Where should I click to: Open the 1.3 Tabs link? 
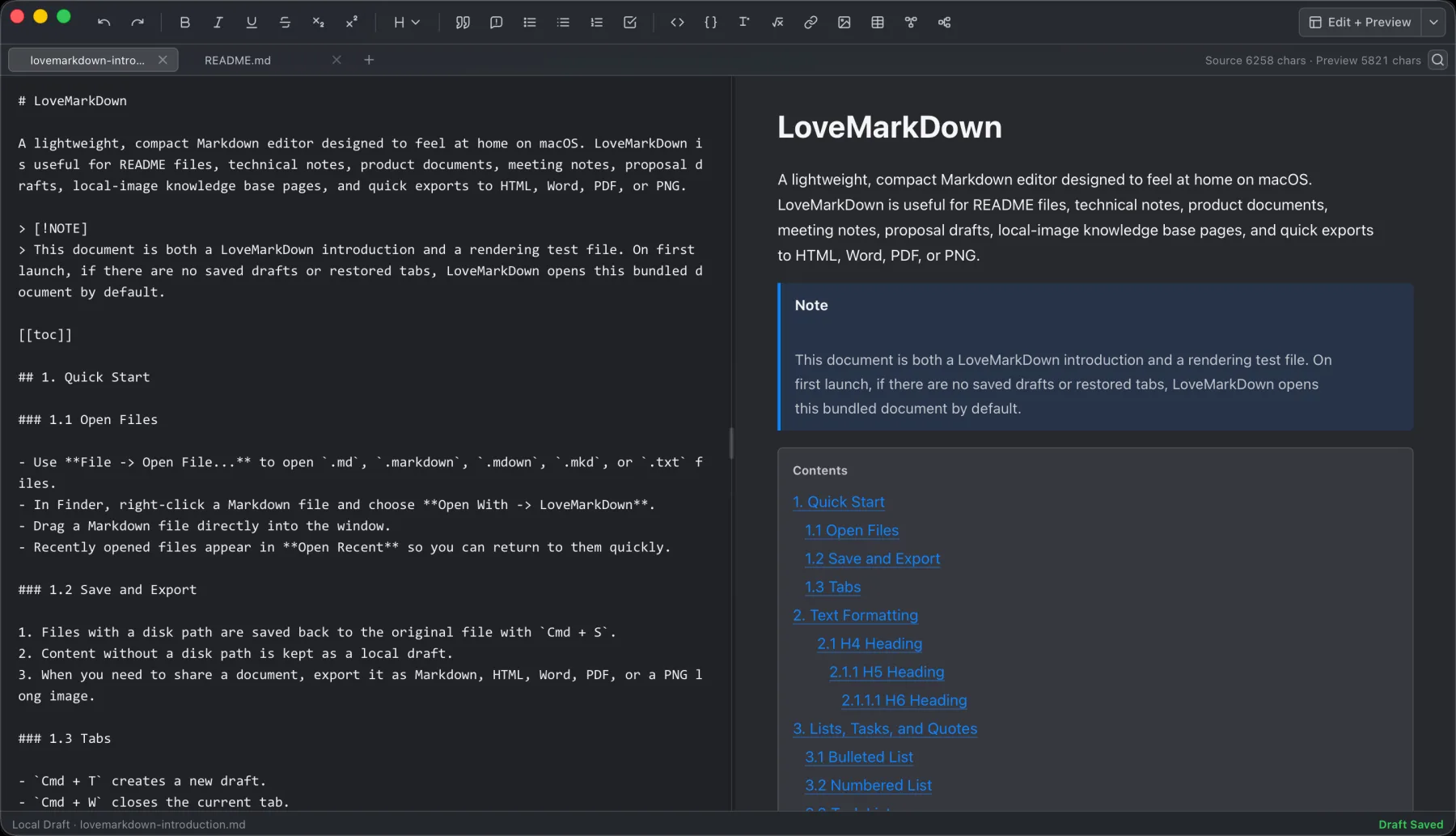coord(832,587)
